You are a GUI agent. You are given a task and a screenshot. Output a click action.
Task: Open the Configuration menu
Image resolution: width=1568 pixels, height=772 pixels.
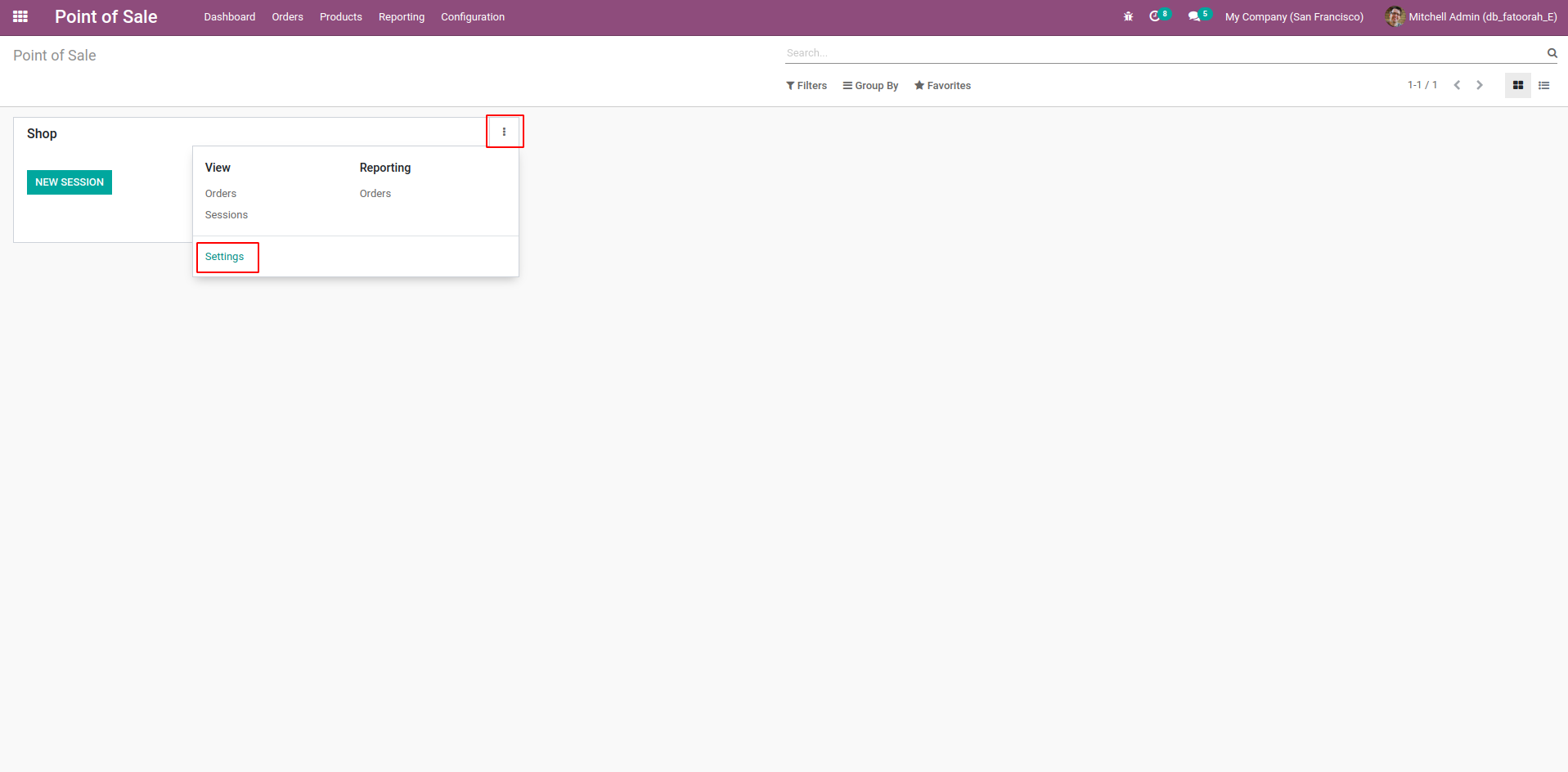473,17
